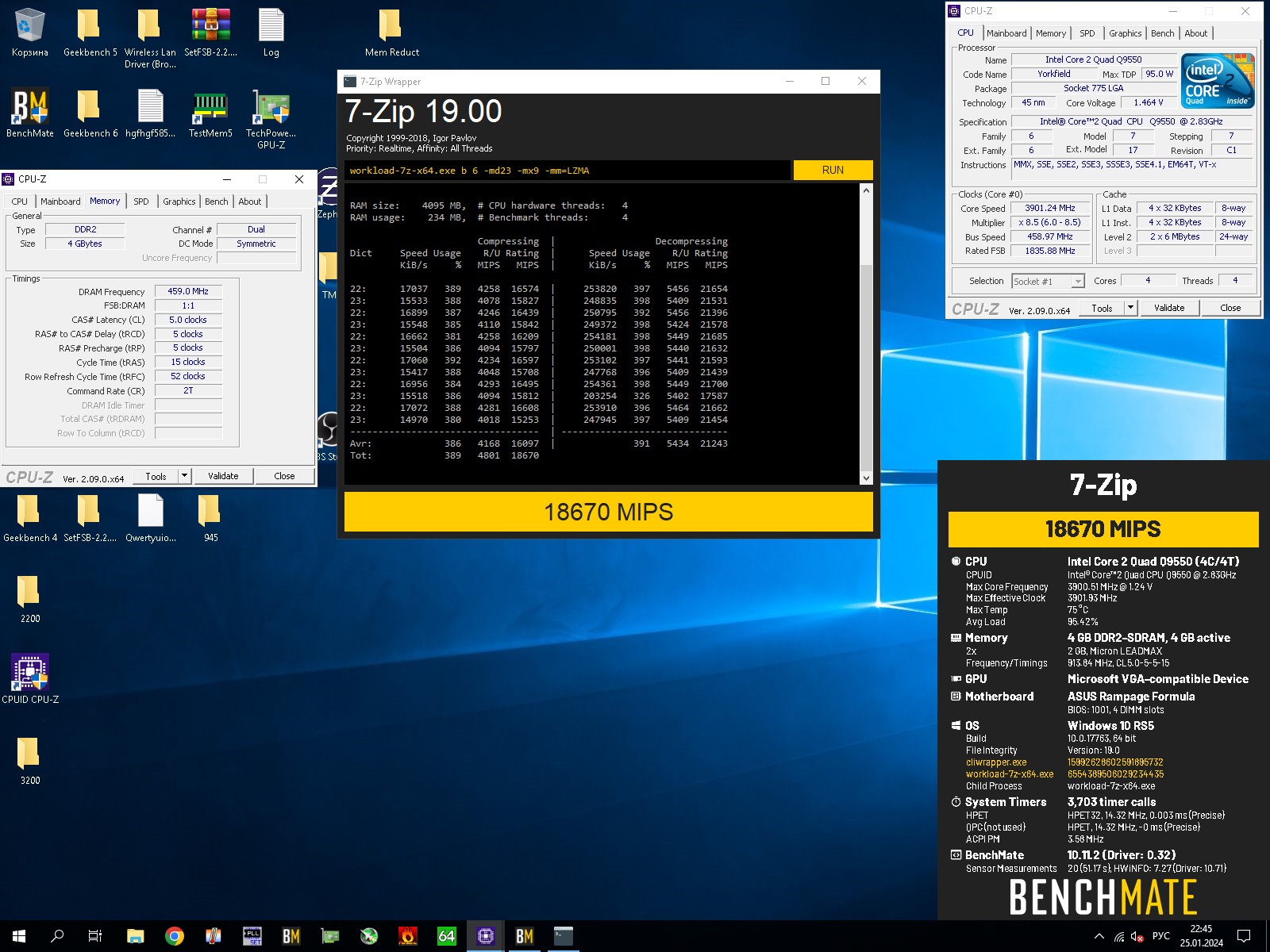Open the Bench tab in left CPU-Z window

click(x=216, y=202)
